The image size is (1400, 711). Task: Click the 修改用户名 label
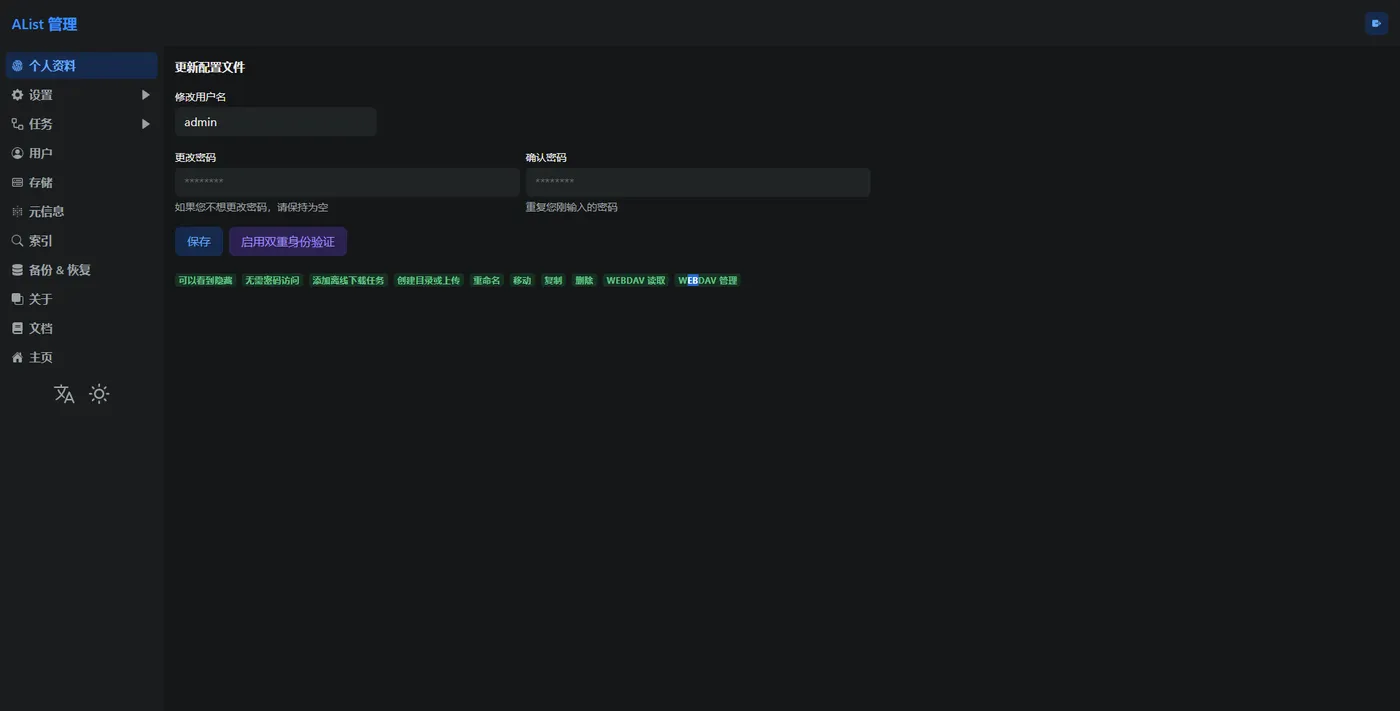coord(200,97)
